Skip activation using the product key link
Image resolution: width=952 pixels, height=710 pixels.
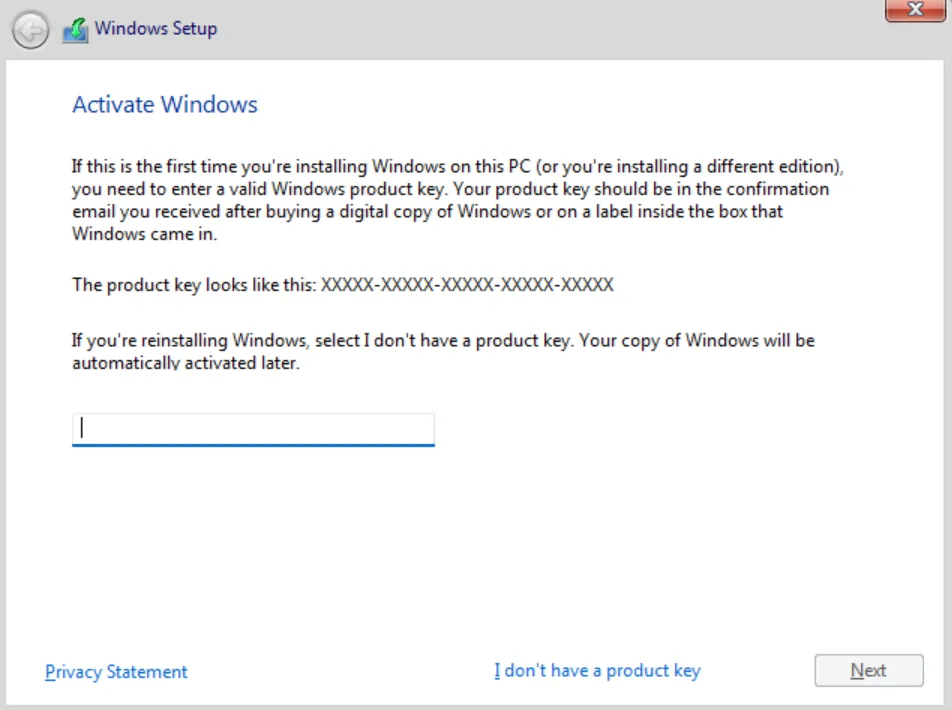pos(596,670)
